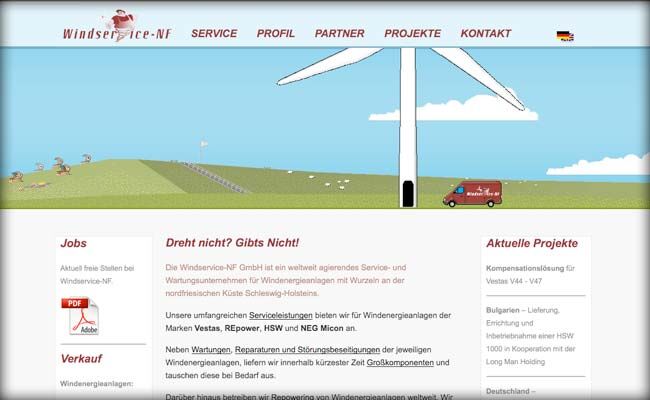This screenshot has height=400, width=650.
Task: Navigate to the PROJEKTE section
Action: [x=412, y=33]
